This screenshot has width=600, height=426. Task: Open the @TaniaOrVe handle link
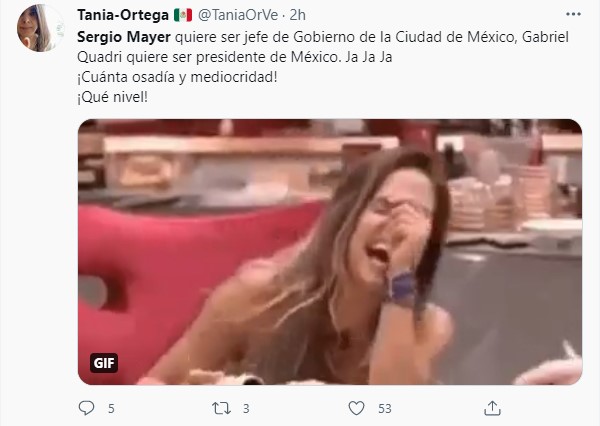[x=238, y=15]
